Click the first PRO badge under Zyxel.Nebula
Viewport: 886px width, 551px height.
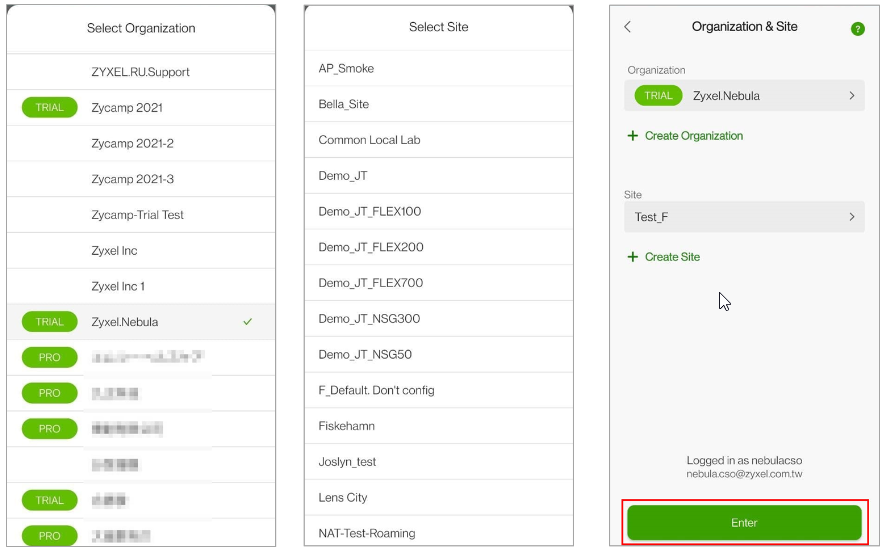pyautogui.click(x=49, y=357)
